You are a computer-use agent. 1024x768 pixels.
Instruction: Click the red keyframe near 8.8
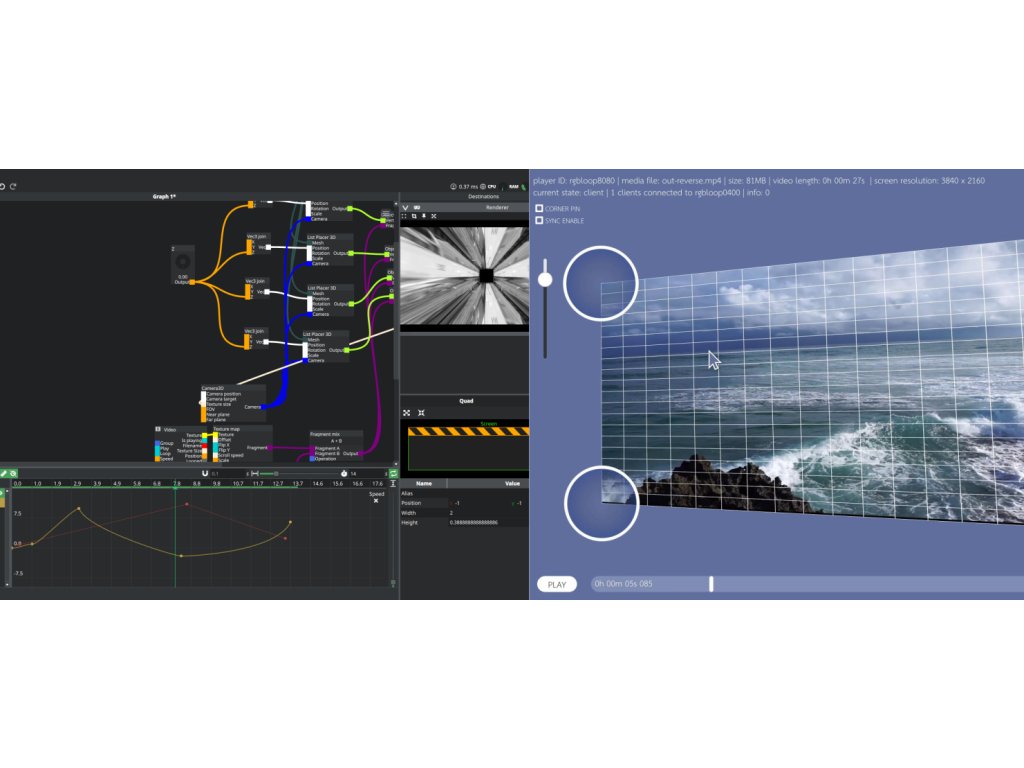187,504
